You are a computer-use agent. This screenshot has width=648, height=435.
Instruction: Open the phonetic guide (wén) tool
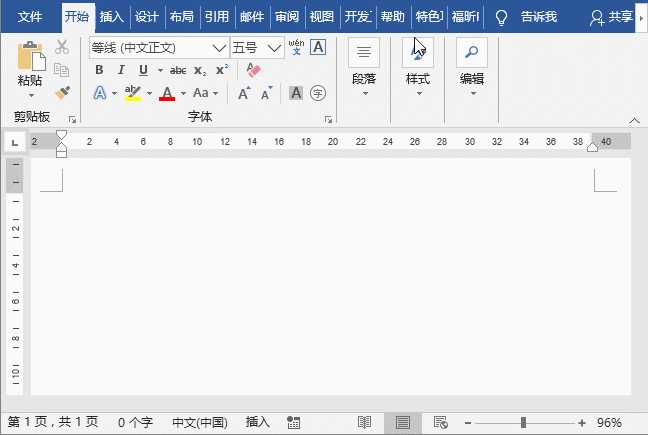pos(296,47)
